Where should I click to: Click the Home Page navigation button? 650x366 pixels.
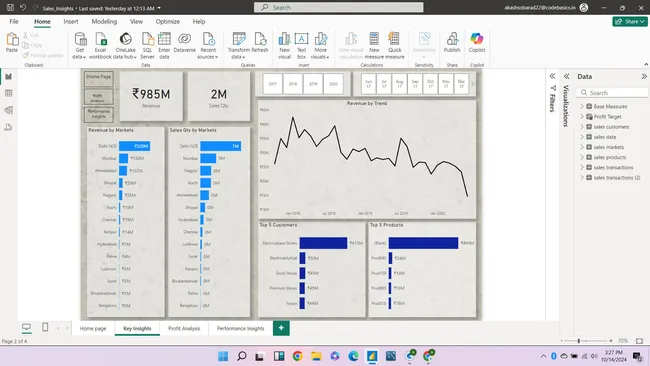point(99,79)
